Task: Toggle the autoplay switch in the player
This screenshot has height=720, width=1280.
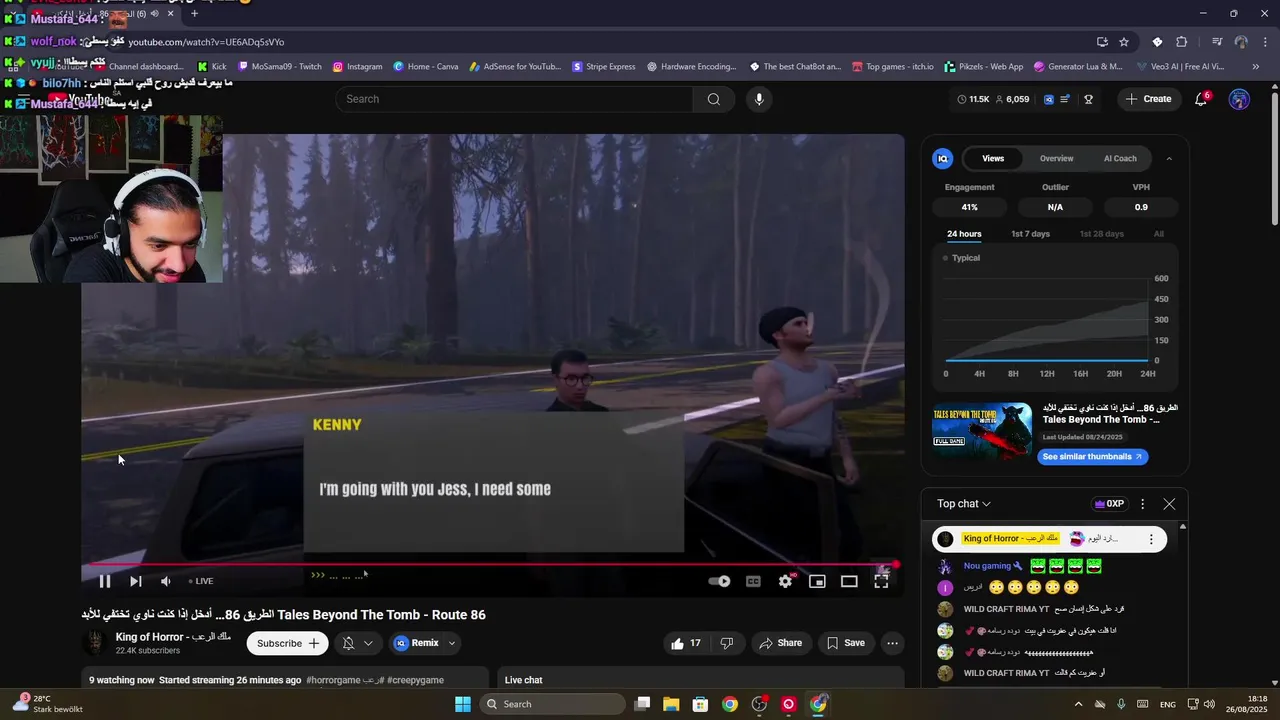Action: click(x=719, y=581)
